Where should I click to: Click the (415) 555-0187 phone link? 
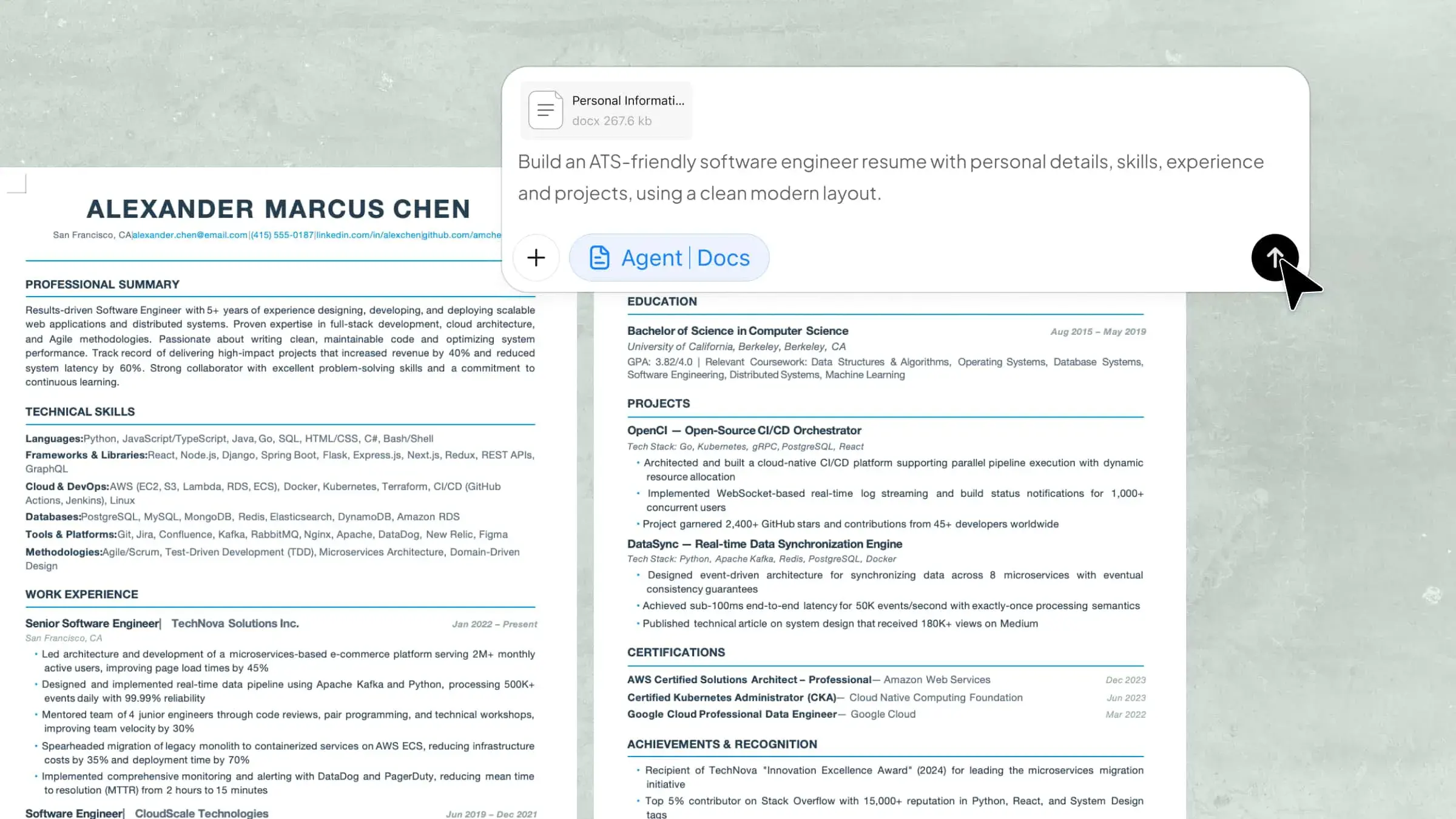(x=282, y=235)
